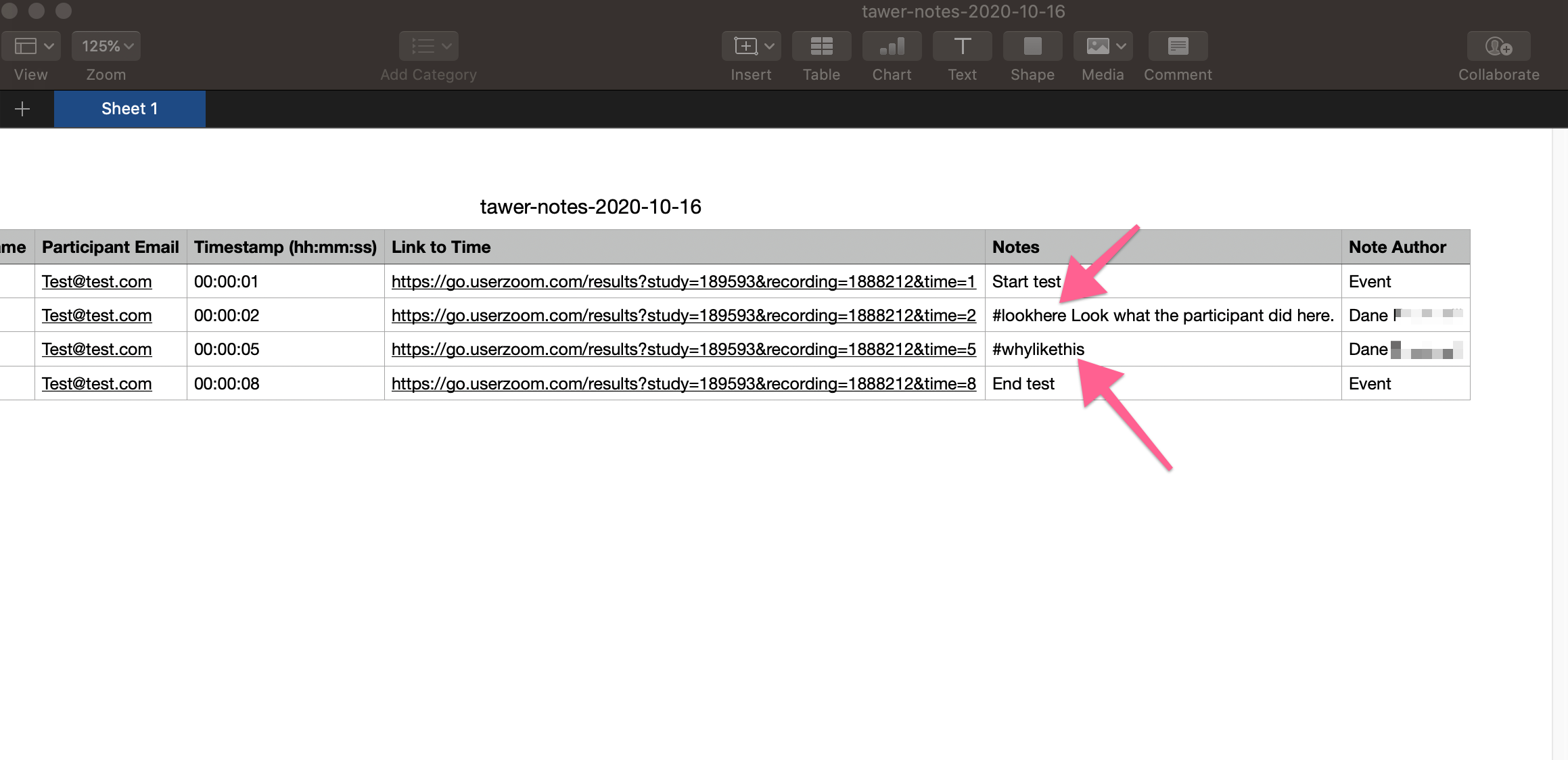Insert a Text box
The width and height of the screenshot is (1568, 760).
pyautogui.click(x=962, y=46)
